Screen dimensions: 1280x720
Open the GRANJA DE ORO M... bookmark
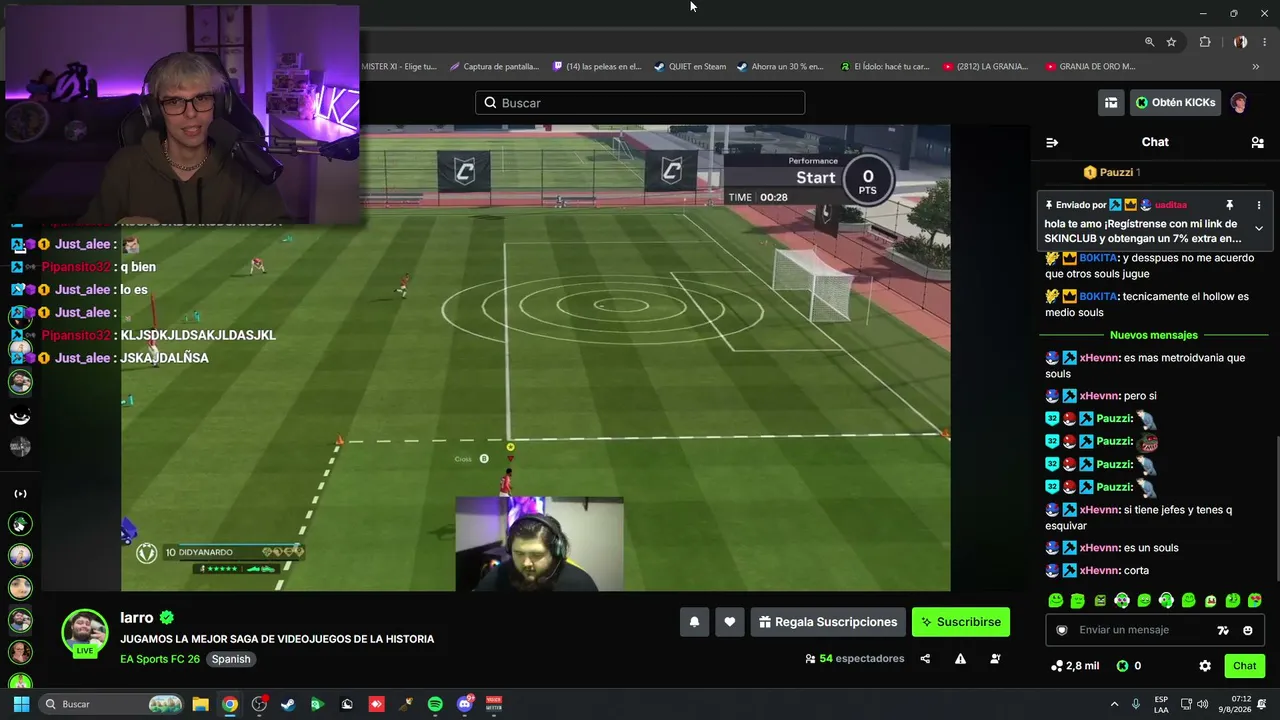click(x=1090, y=67)
